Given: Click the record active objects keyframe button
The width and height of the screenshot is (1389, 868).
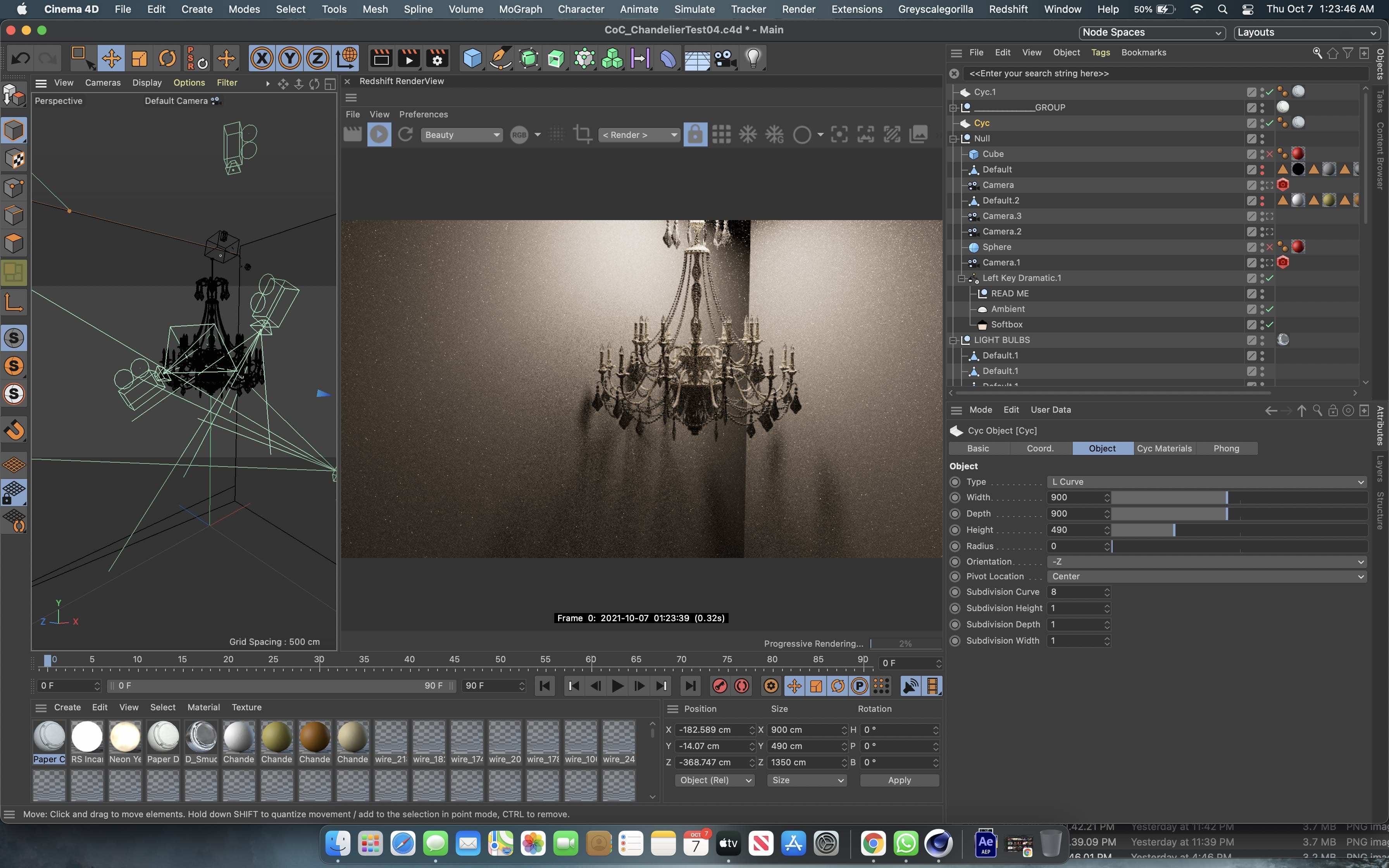Looking at the screenshot, I should (x=720, y=686).
